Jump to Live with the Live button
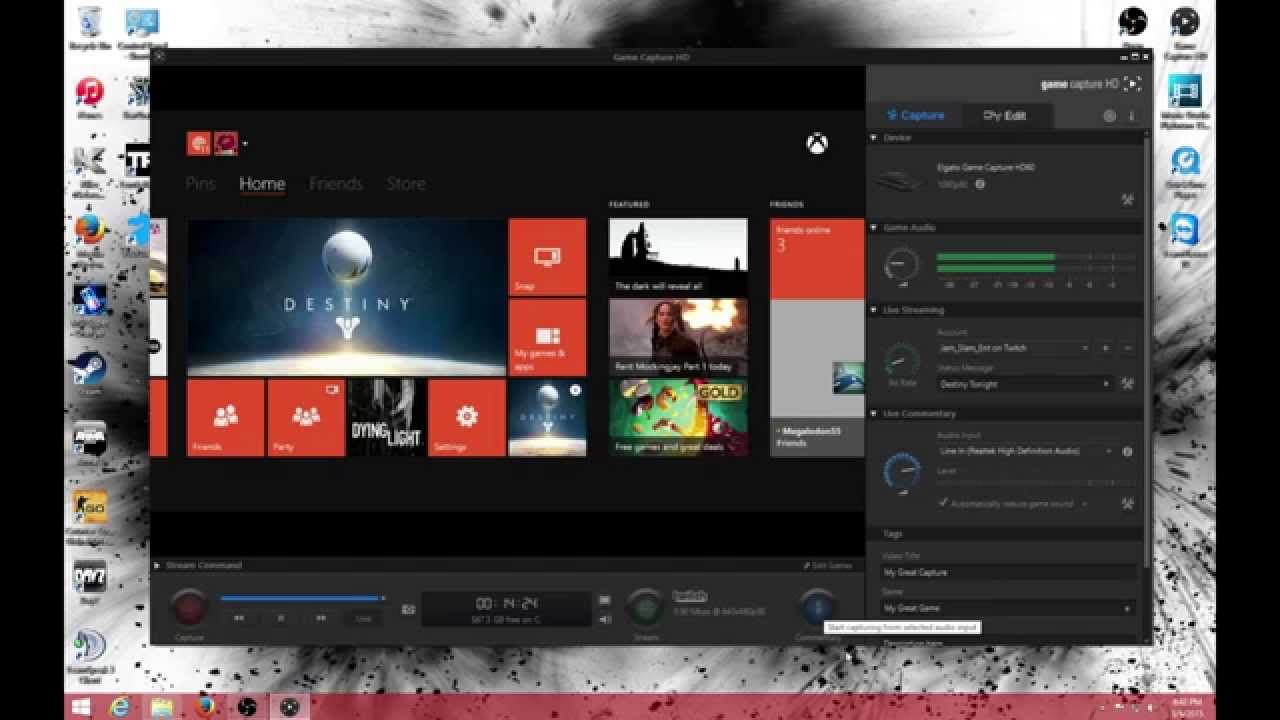Screen dimensions: 1280x720 tap(364, 618)
